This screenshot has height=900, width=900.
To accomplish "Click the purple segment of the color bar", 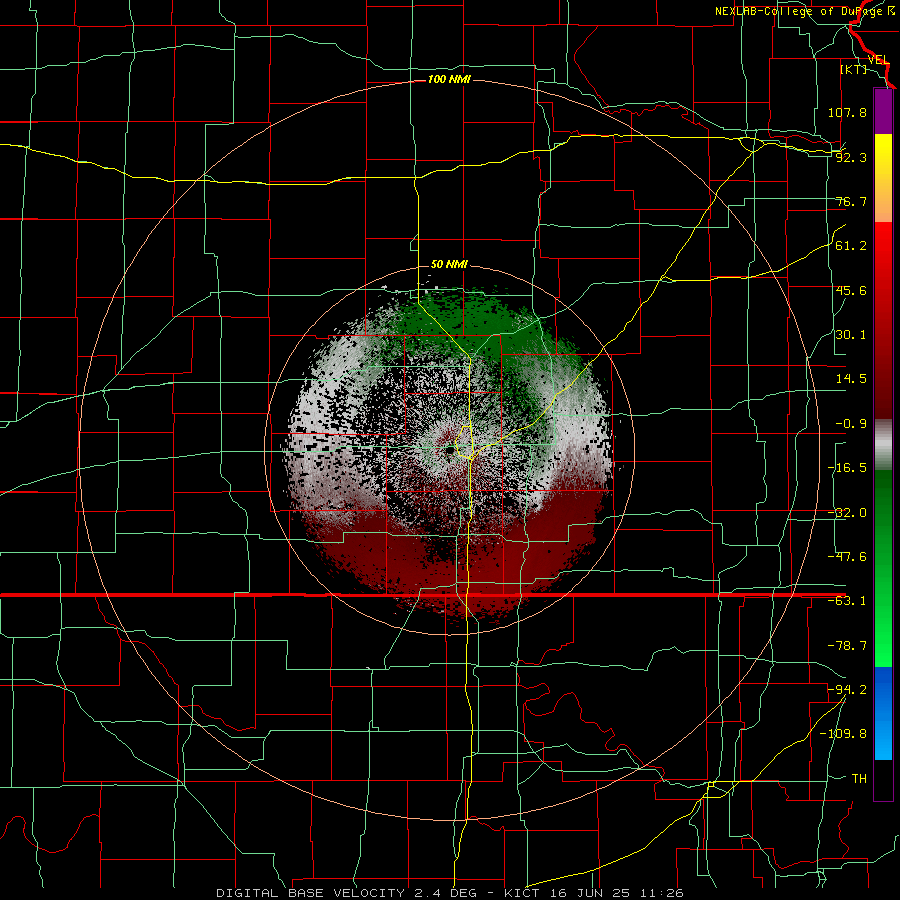I will click(883, 111).
